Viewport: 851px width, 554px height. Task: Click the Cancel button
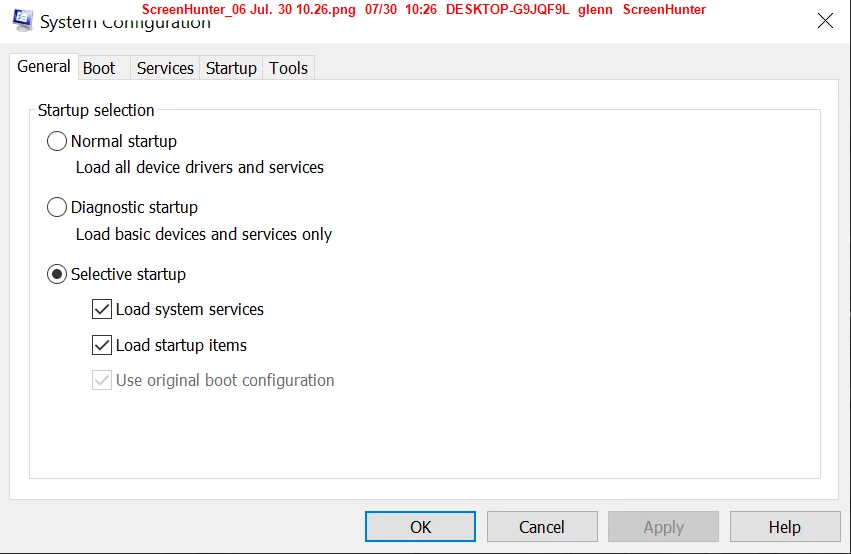542,526
